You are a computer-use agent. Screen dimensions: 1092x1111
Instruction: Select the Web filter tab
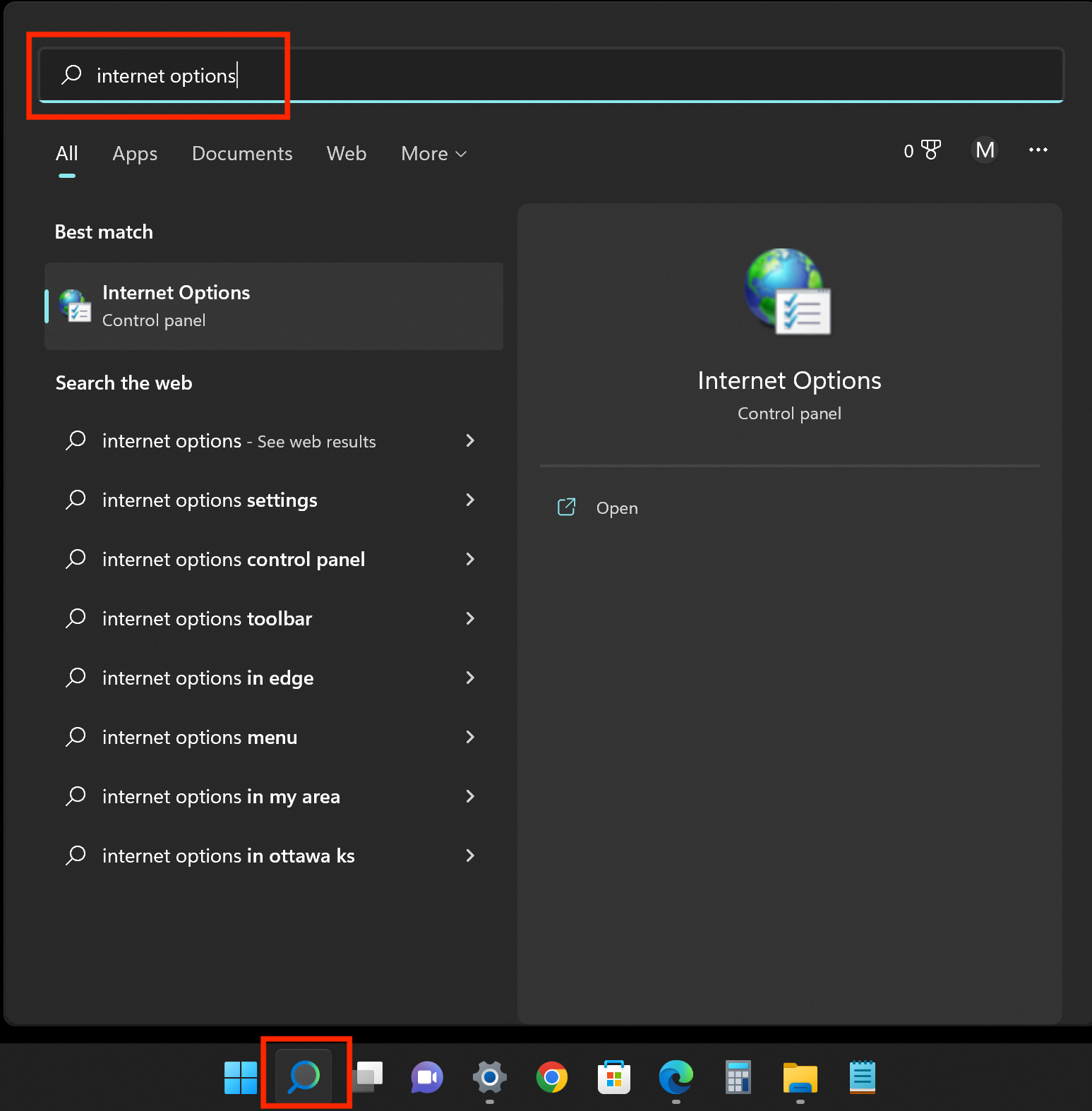tap(347, 154)
